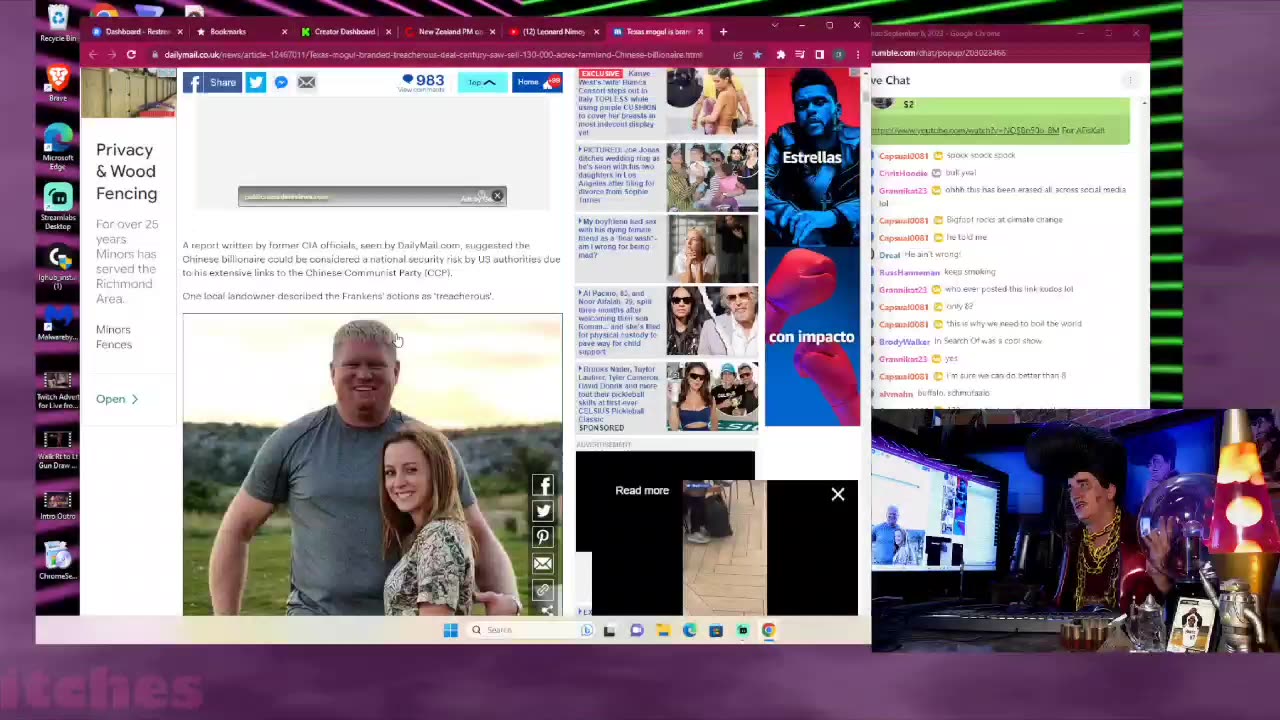1280x720 pixels.
Task: Open the Brooke Nader pickleball sponsored story
Action: [x=667, y=396]
